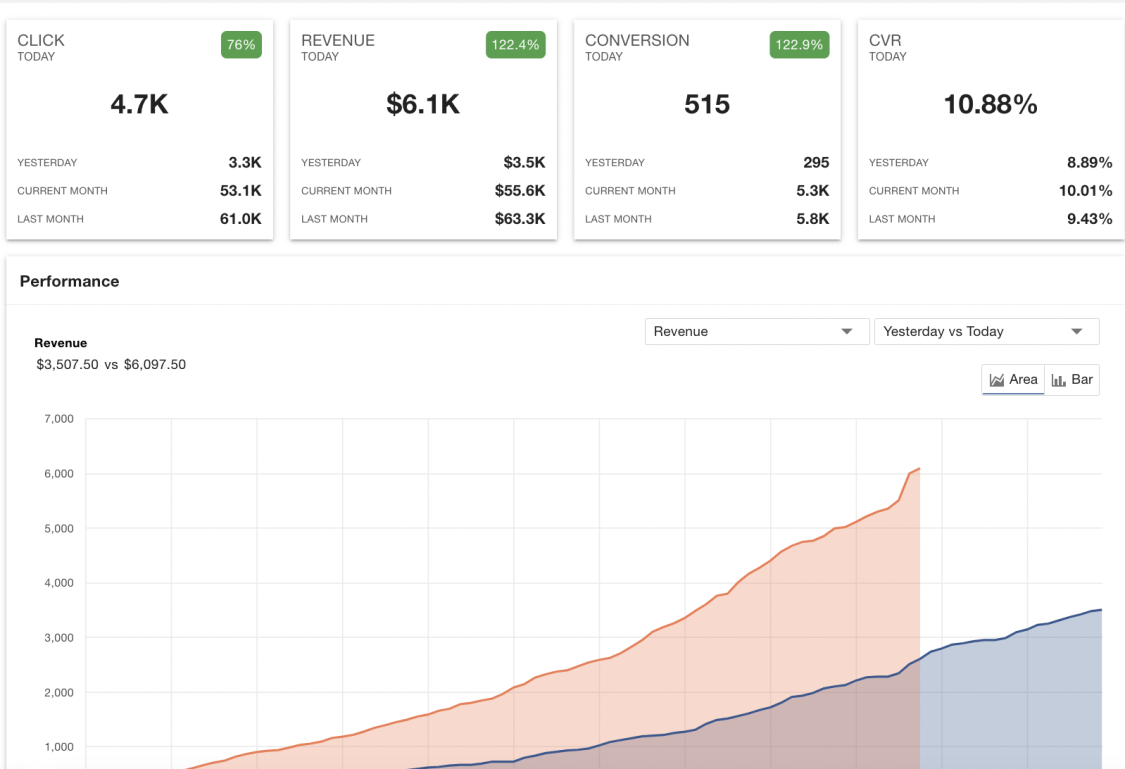Click the 2,000 y-axis label
1125x769 pixels.
point(59,692)
